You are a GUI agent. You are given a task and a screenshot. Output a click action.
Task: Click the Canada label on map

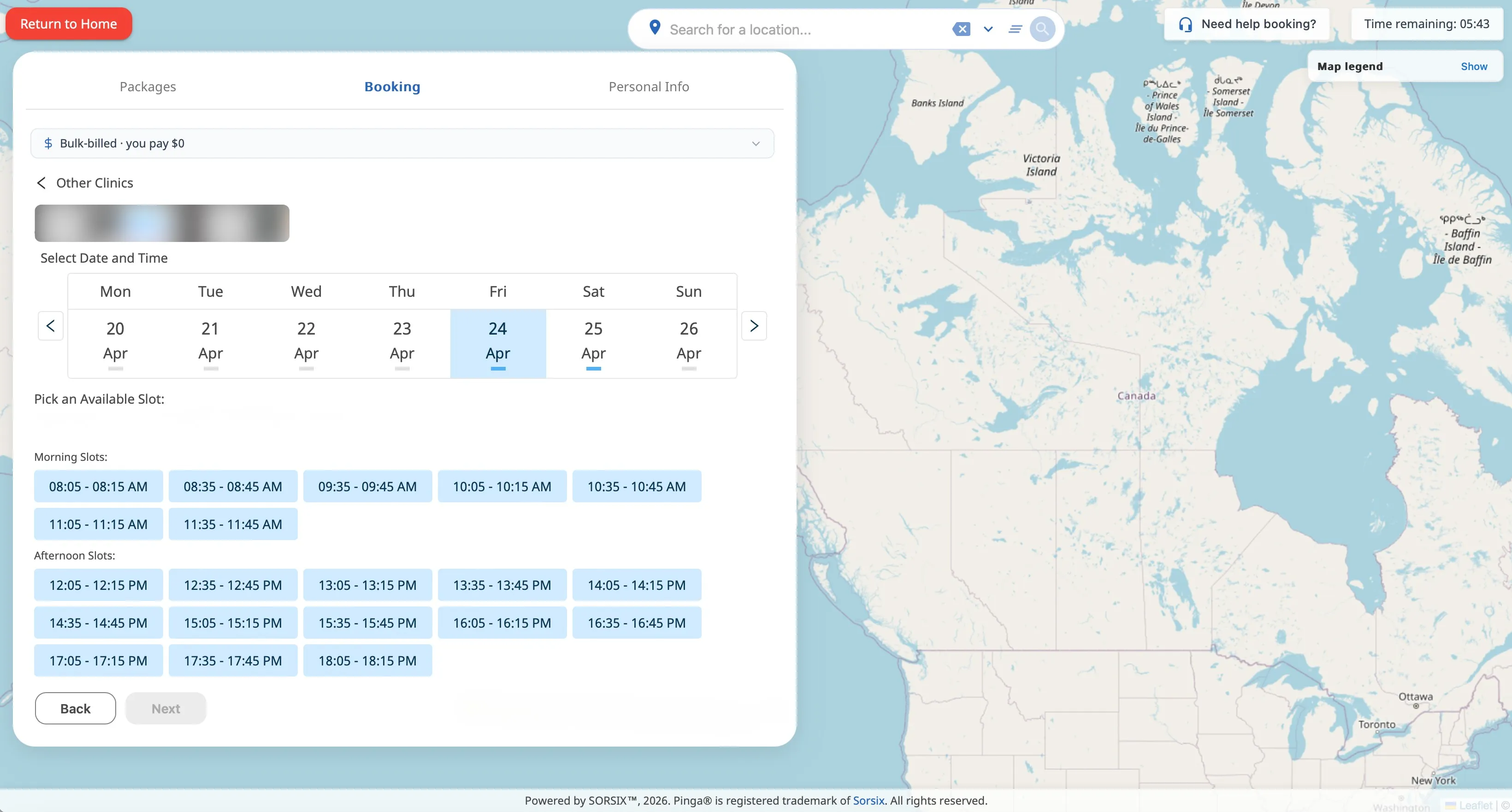[x=1136, y=395]
